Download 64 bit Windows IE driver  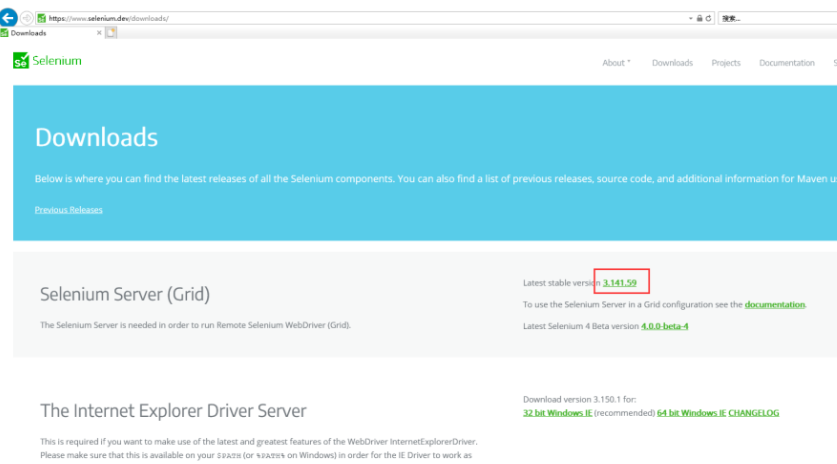(x=691, y=413)
